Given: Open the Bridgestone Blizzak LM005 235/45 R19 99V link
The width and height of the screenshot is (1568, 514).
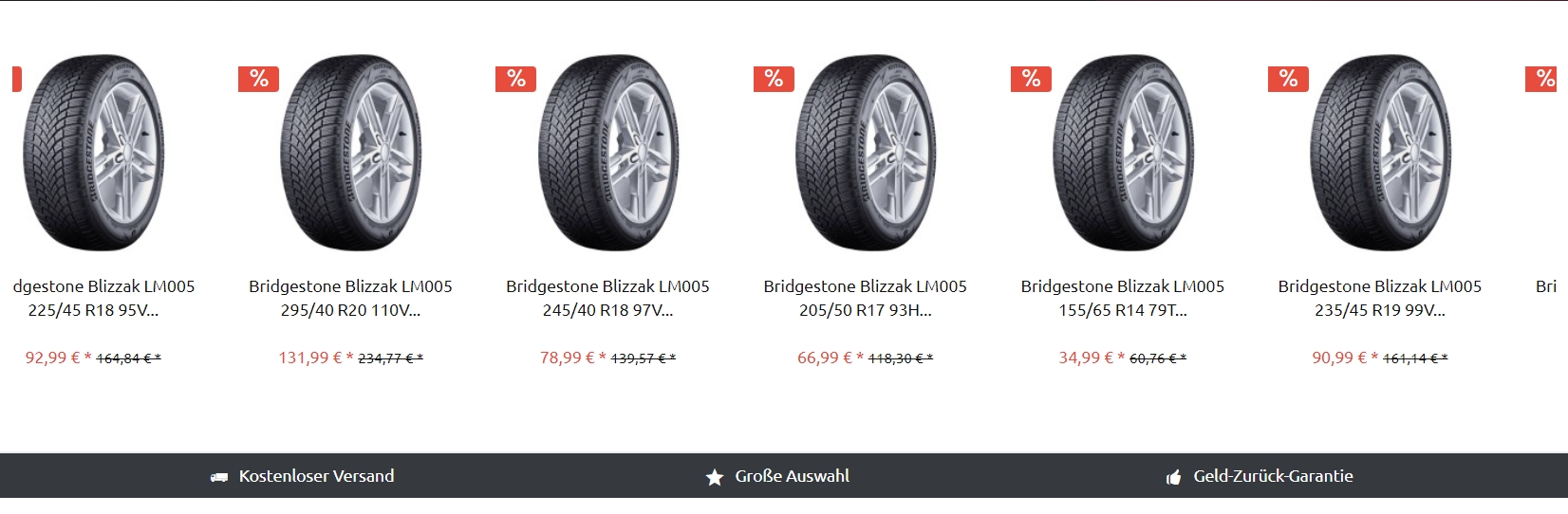Looking at the screenshot, I should (x=1380, y=298).
